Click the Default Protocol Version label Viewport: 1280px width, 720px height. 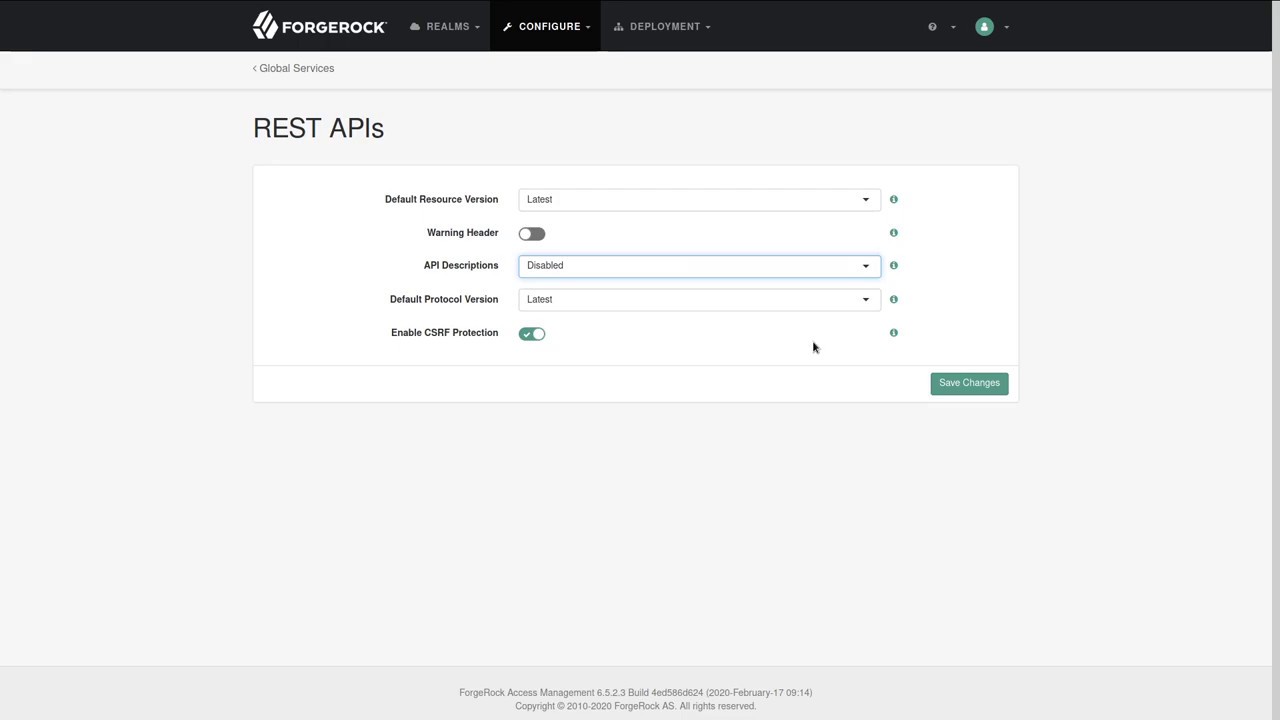[x=444, y=300]
